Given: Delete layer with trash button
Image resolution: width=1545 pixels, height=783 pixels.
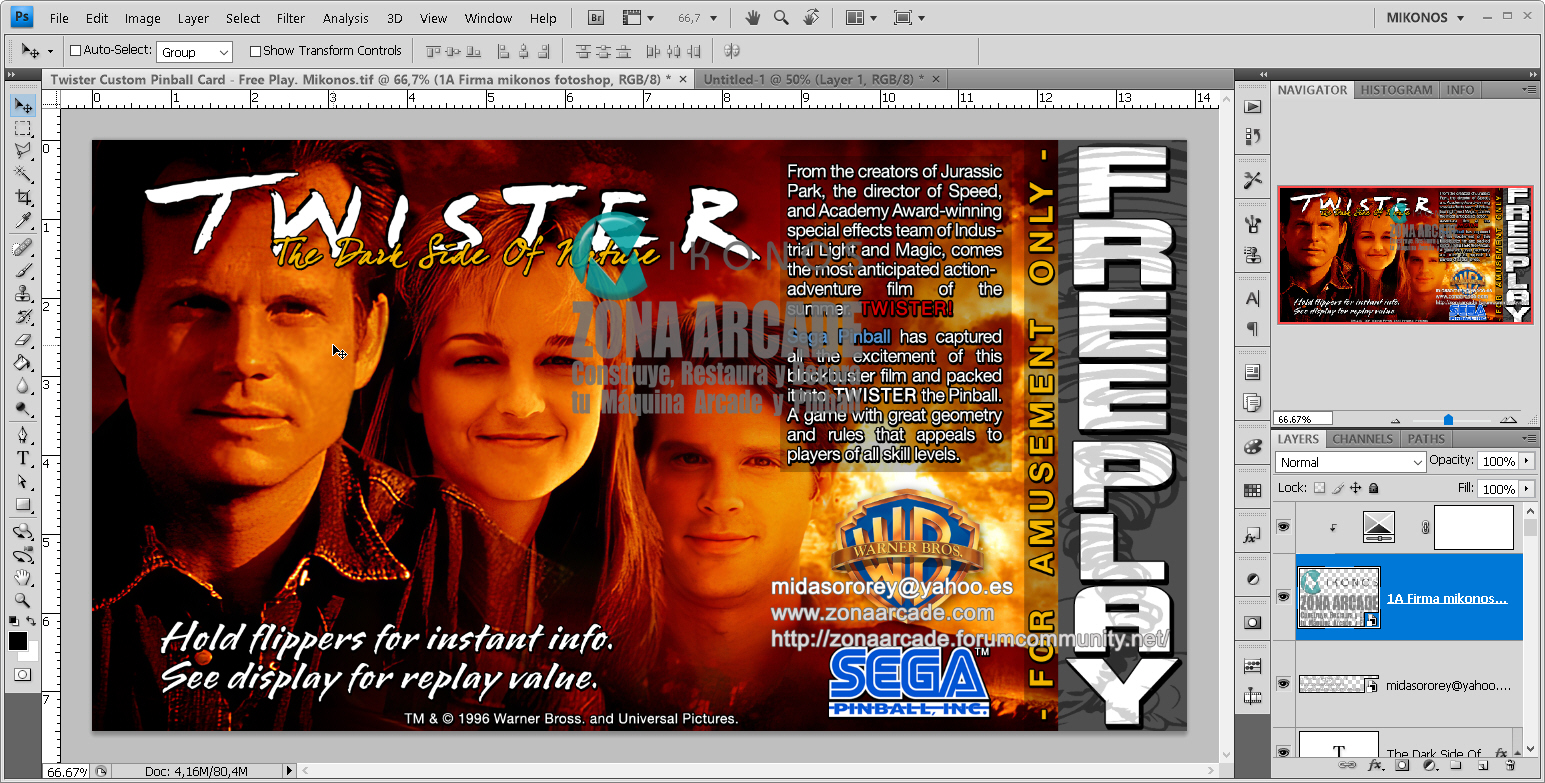Looking at the screenshot, I should (x=1510, y=765).
